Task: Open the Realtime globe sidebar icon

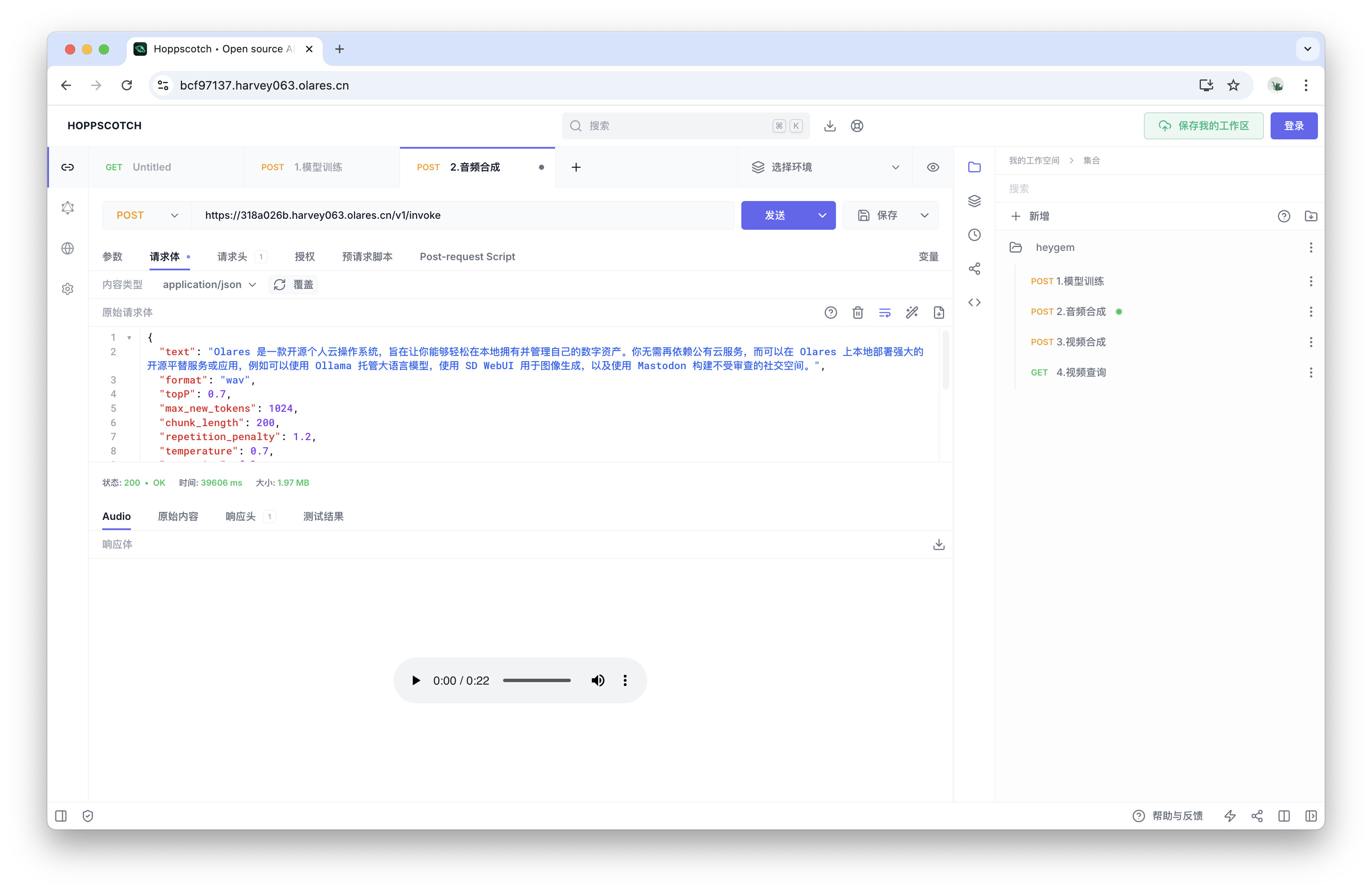Action: click(68, 248)
